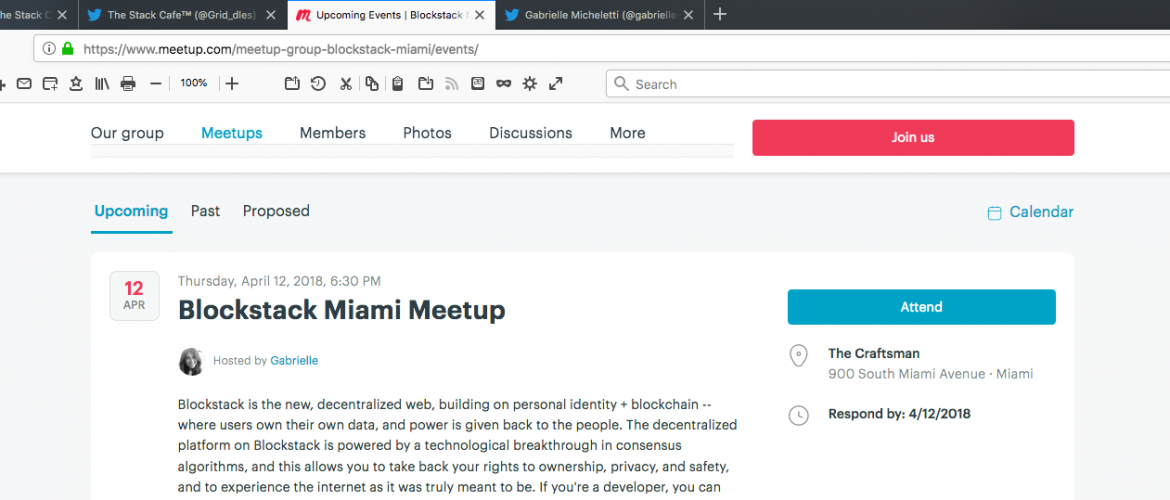This screenshot has height=500, width=1170.
Task: Click the red Join us button
Action: [x=913, y=138]
